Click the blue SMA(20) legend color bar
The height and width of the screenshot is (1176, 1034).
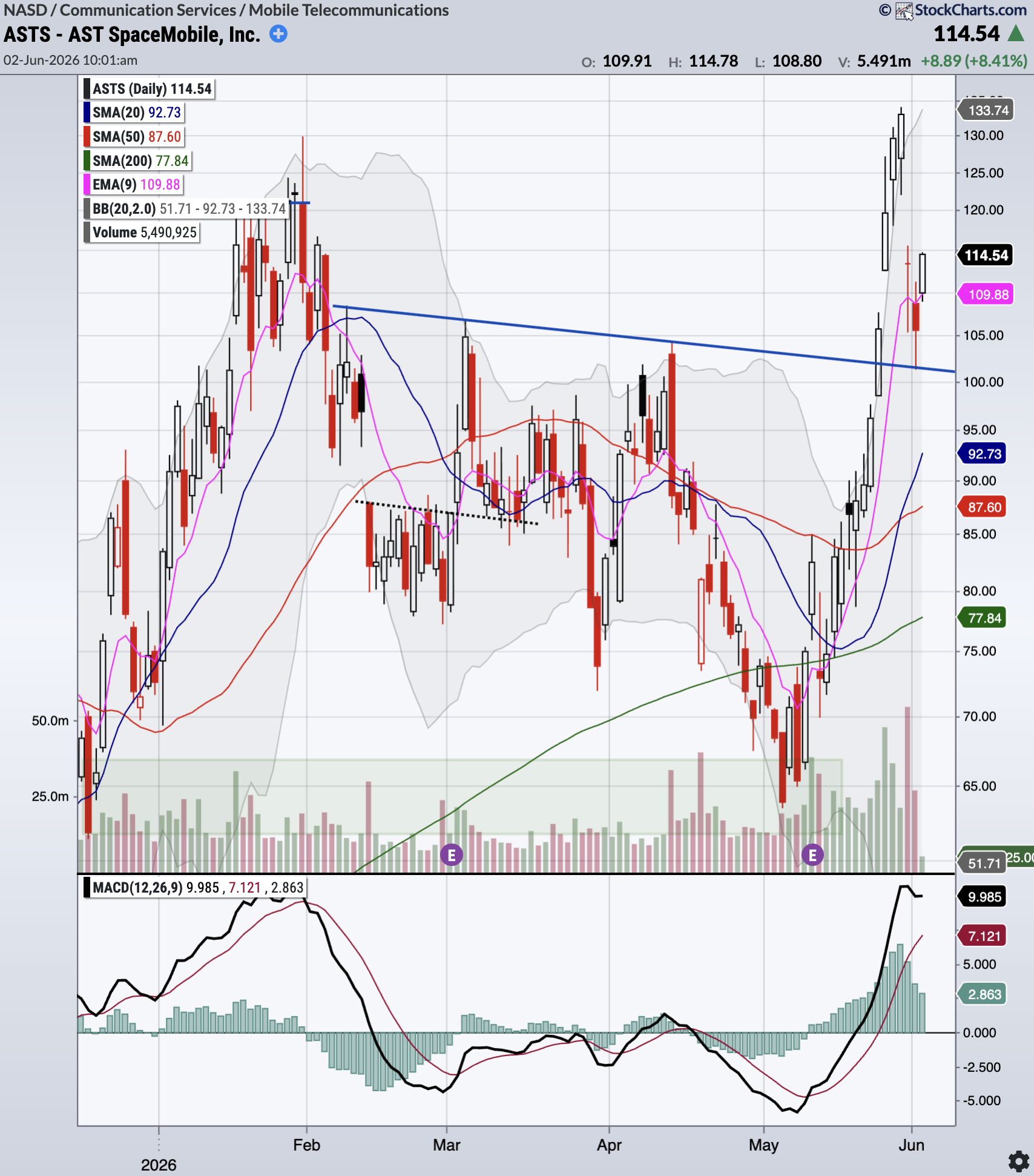[87, 113]
